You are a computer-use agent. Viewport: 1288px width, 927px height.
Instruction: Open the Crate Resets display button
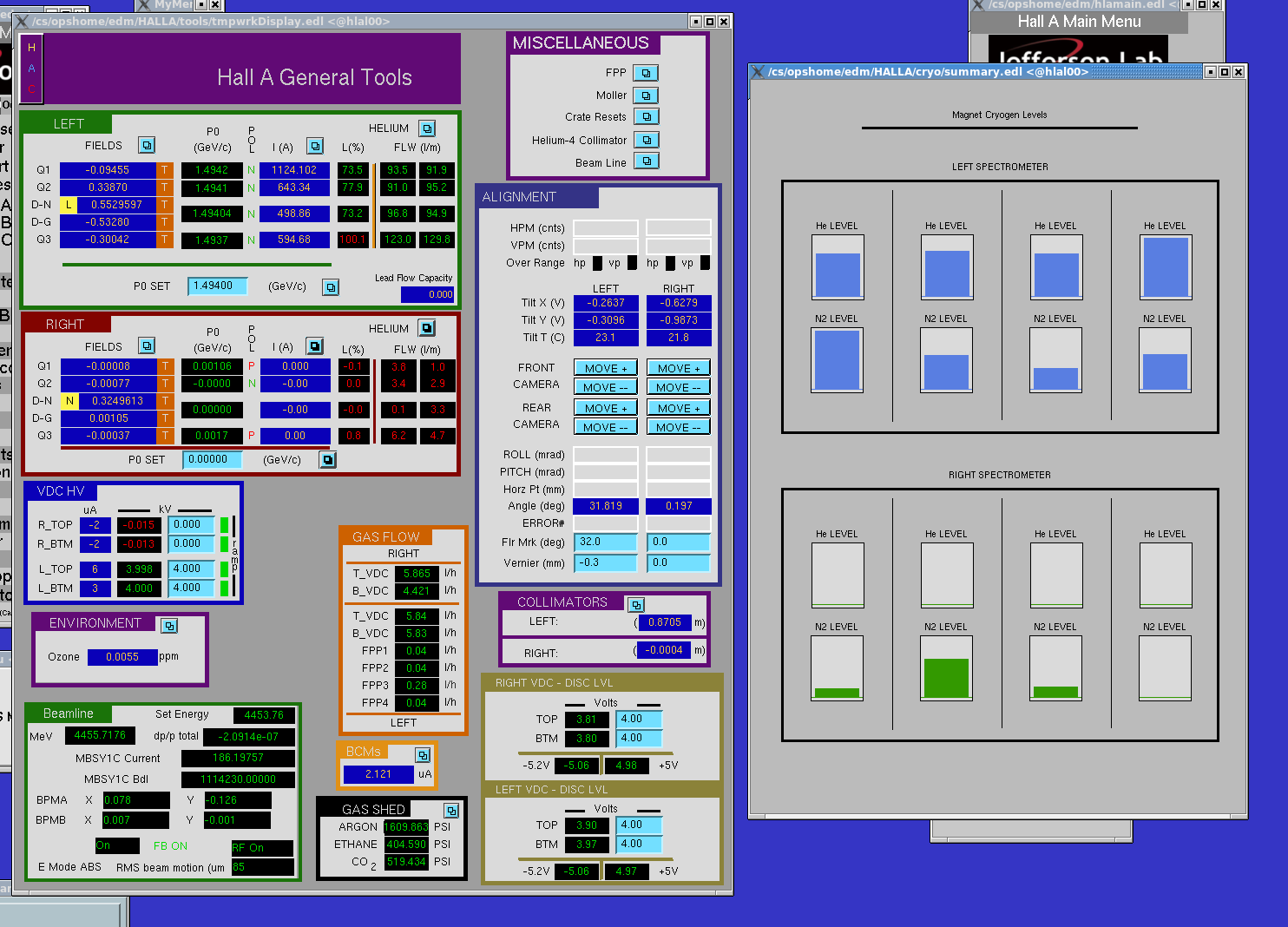pyautogui.click(x=647, y=116)
